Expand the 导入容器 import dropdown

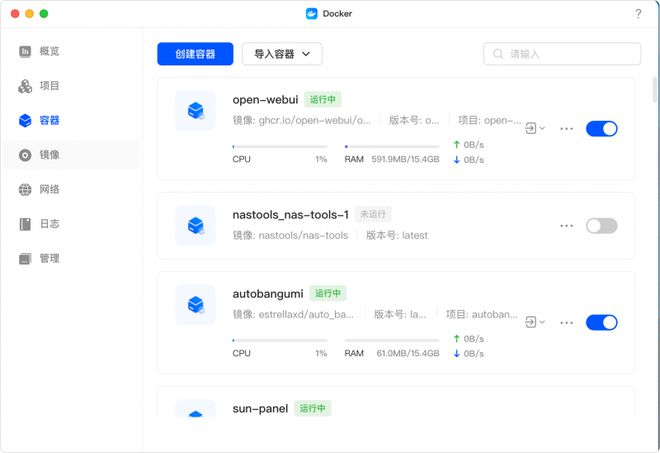(282, 54)
